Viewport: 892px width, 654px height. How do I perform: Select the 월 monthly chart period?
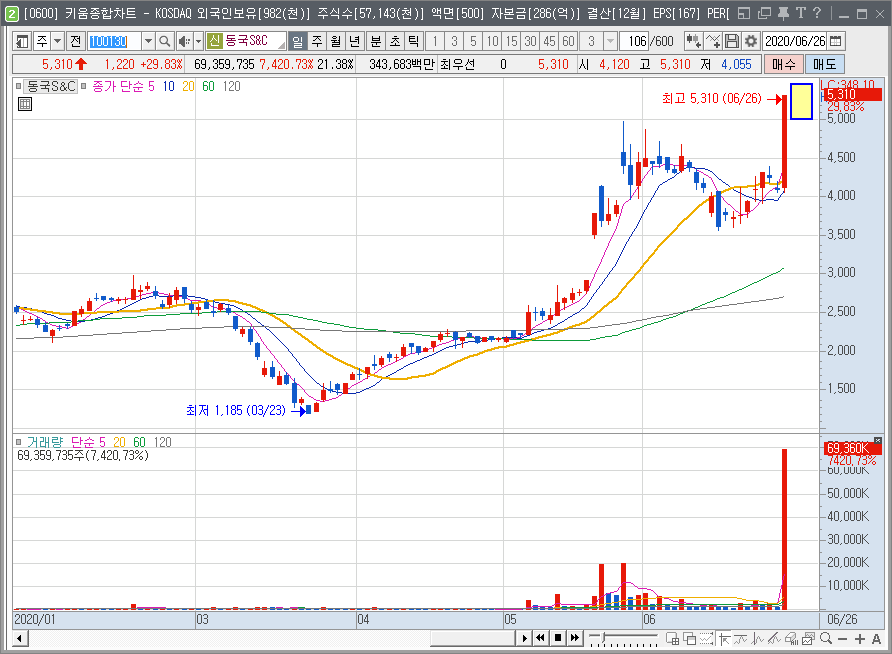pos(336,41)
